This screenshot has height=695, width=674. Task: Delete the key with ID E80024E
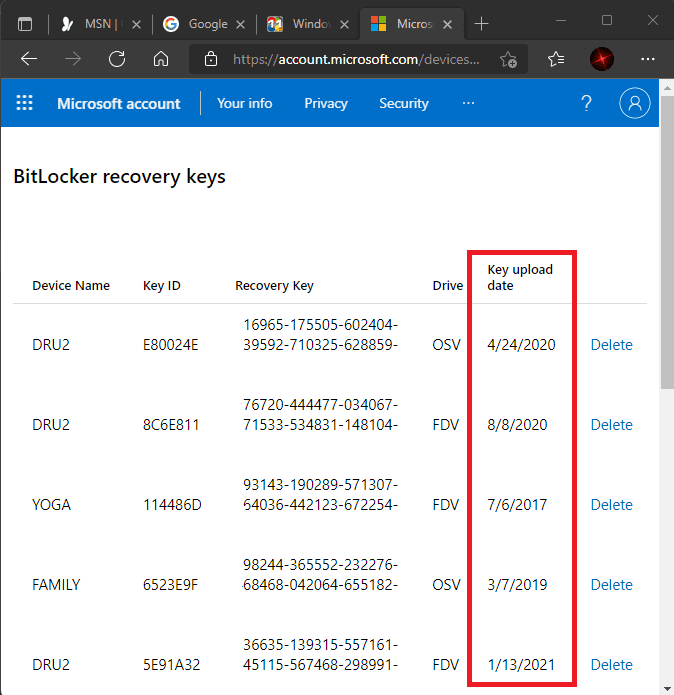612,345
